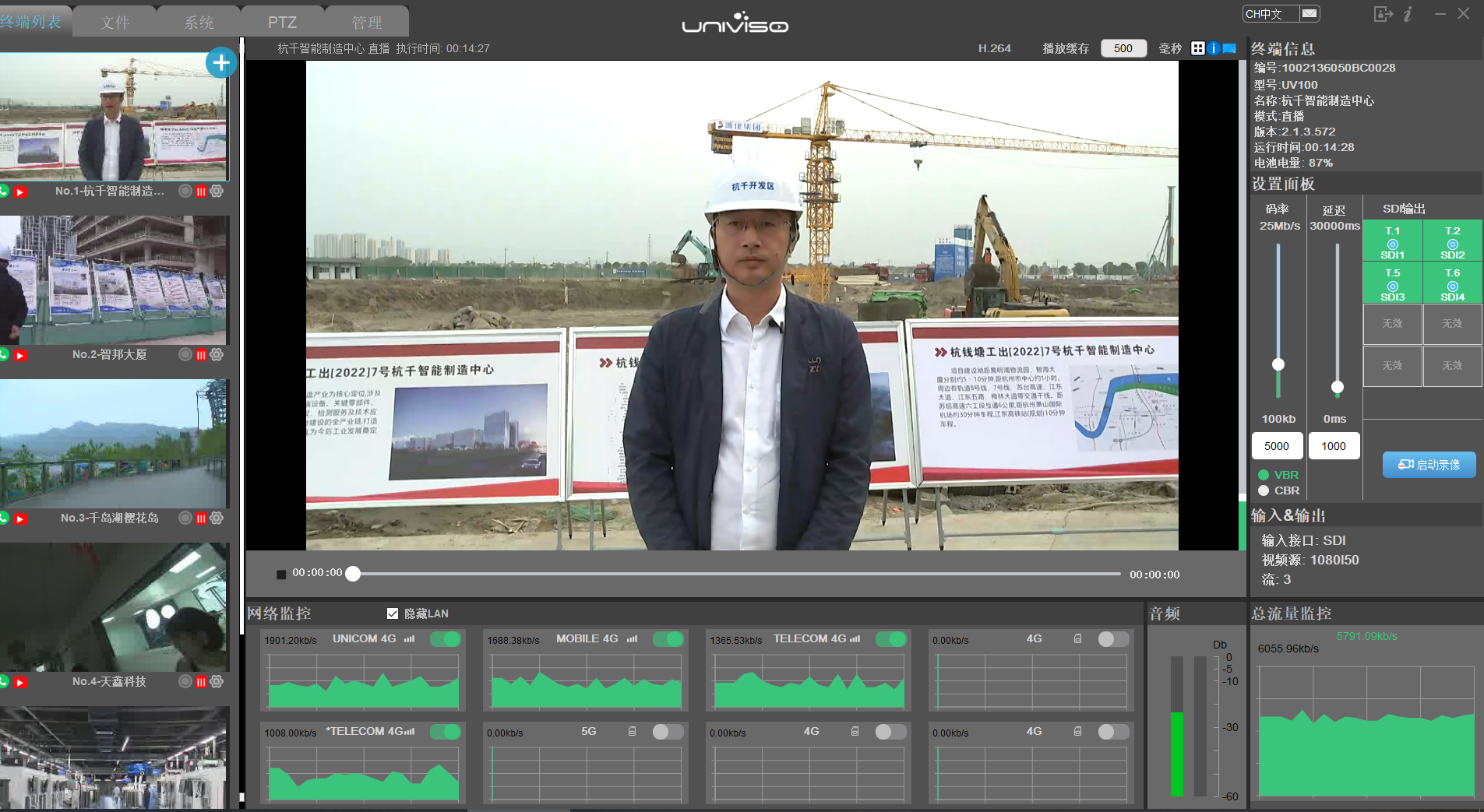Toggle the 隐藏LAN checkbox

393,613
